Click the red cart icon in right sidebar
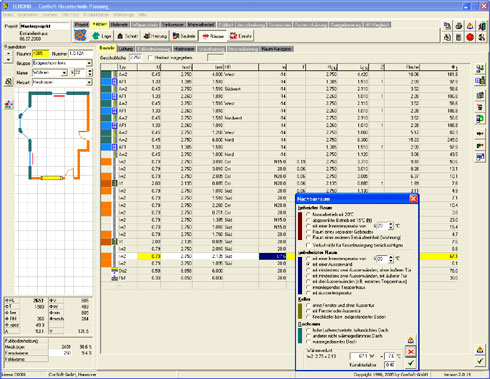Image resolution: width=490 pixels, height=379 pixels. tap(480, 107)
